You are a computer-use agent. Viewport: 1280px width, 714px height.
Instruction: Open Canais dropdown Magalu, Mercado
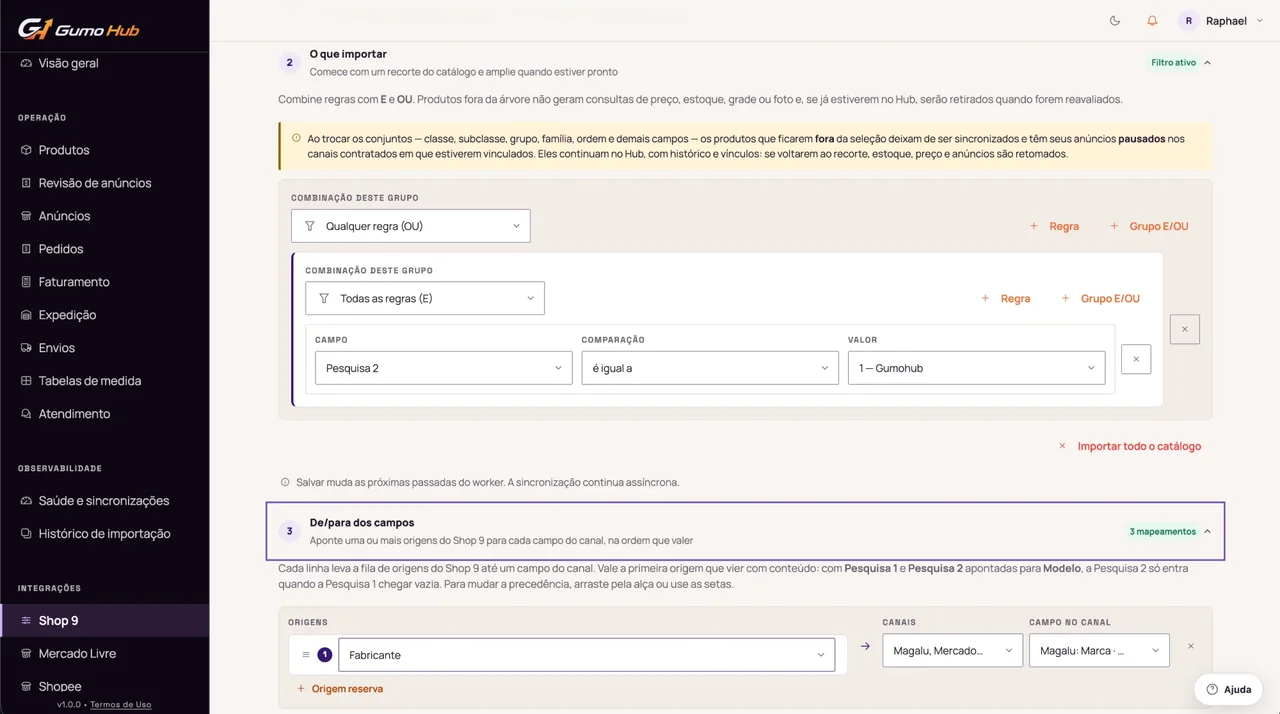pos(953,650)
